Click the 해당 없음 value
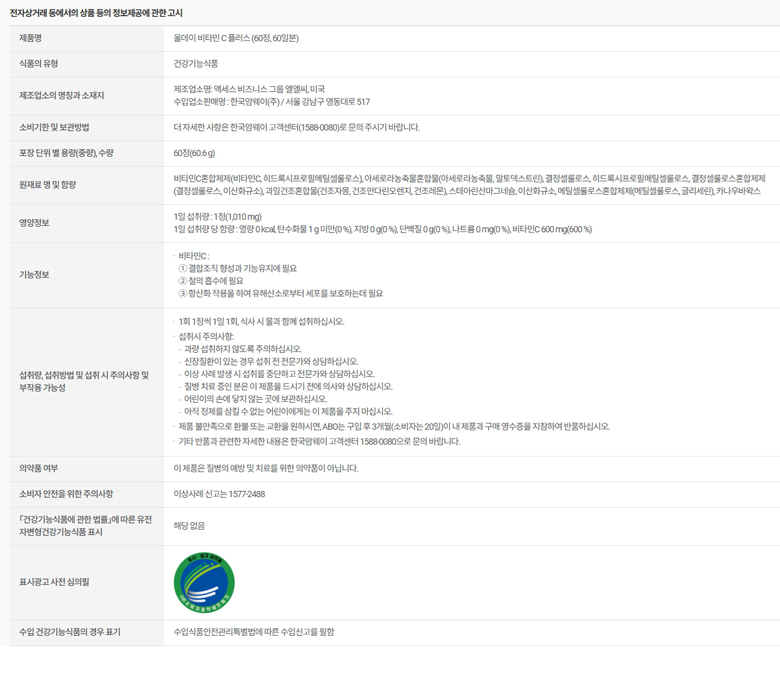This screenshot has width=780, height=682. [x=189, y=525]
